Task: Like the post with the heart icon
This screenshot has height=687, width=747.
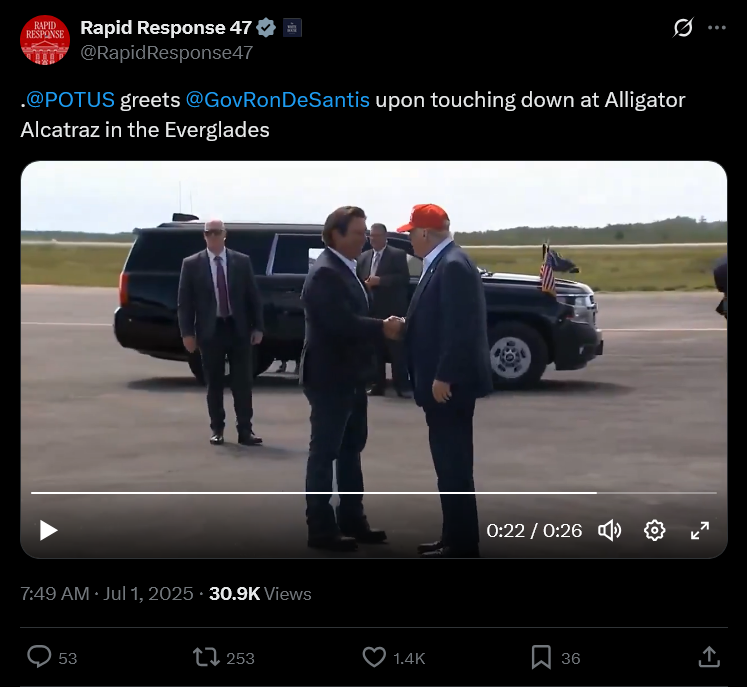Action: click(374, 657)
